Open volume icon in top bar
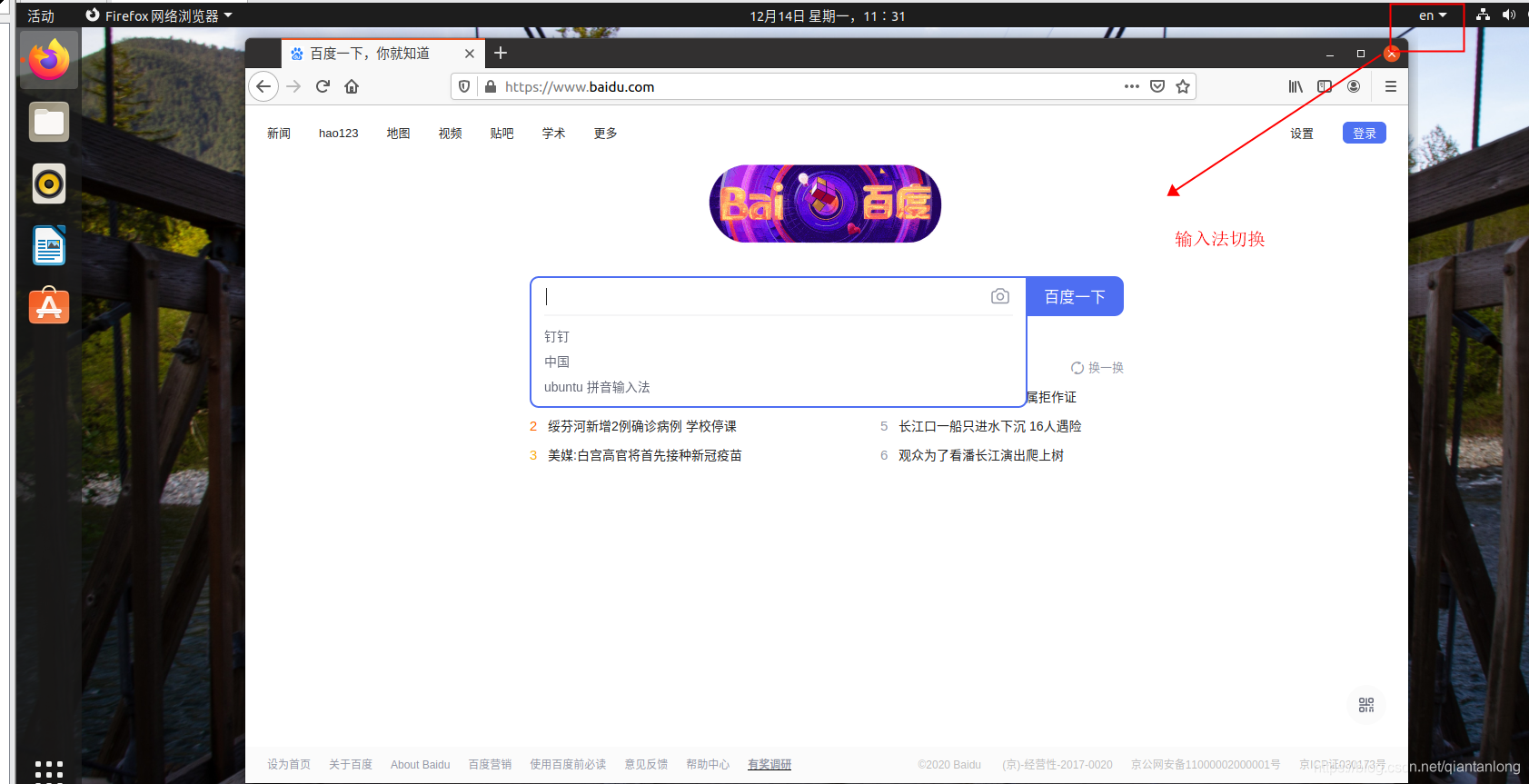1529x784 pixels. click(1509, 15)
